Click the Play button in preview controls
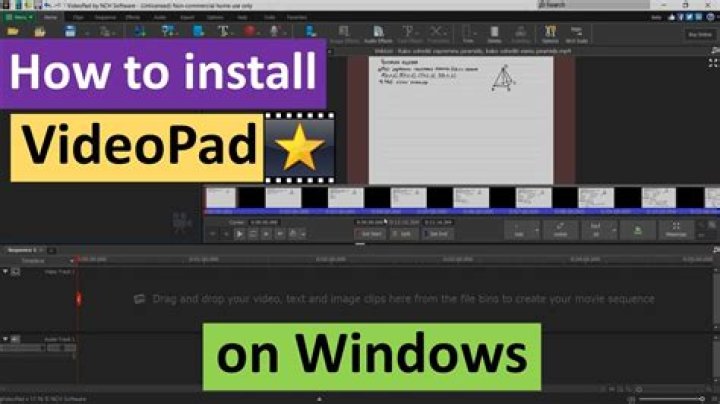Screen dimensions: 720x404 [240, 233]
